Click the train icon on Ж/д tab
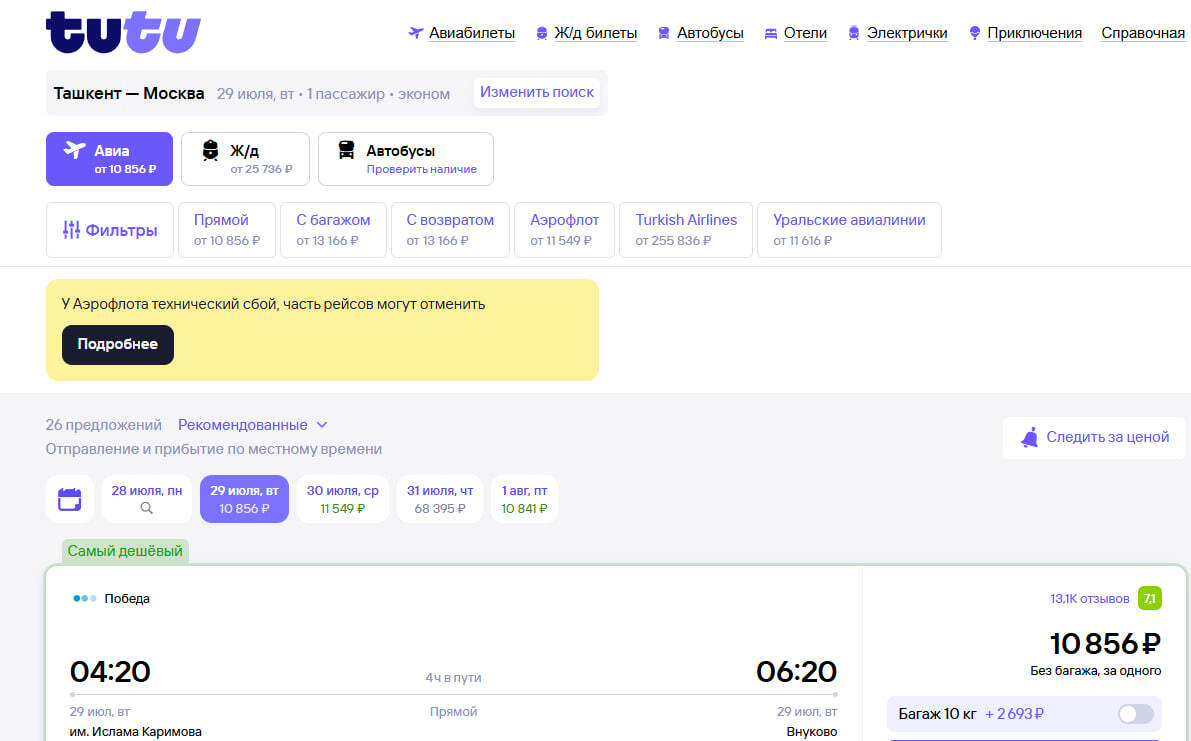Viewport: 1191px width, 741px height. click(x=210, y=151)
